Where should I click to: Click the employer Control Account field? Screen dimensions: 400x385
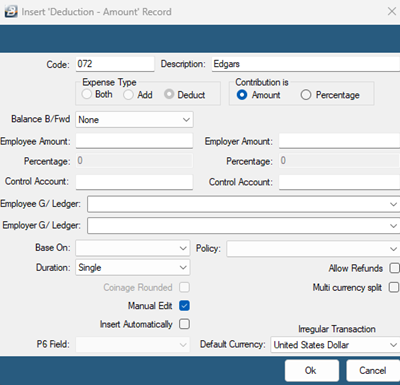[339, 182]
